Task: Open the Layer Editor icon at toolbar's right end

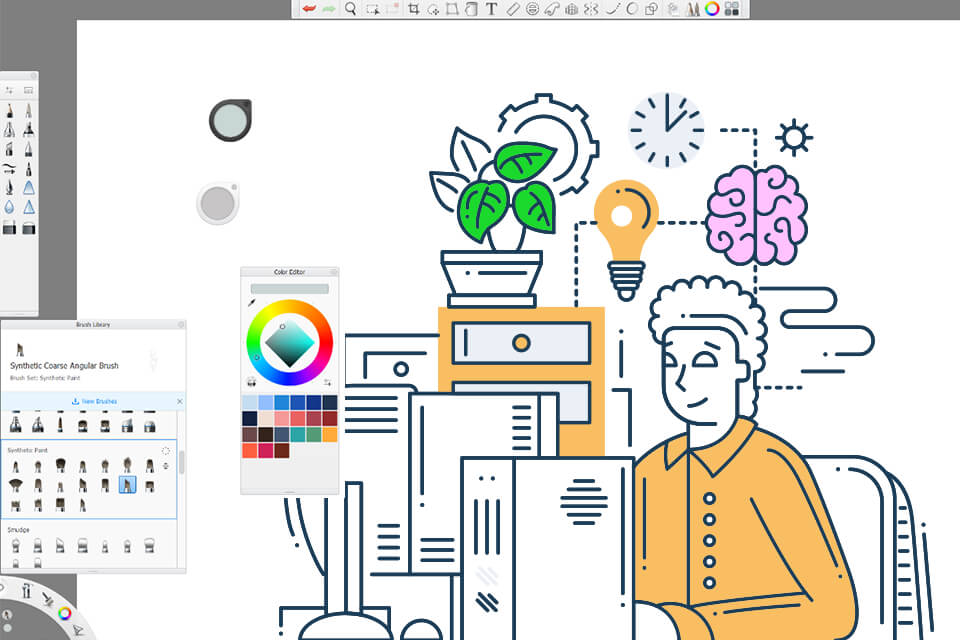Action: pos(730,10)
